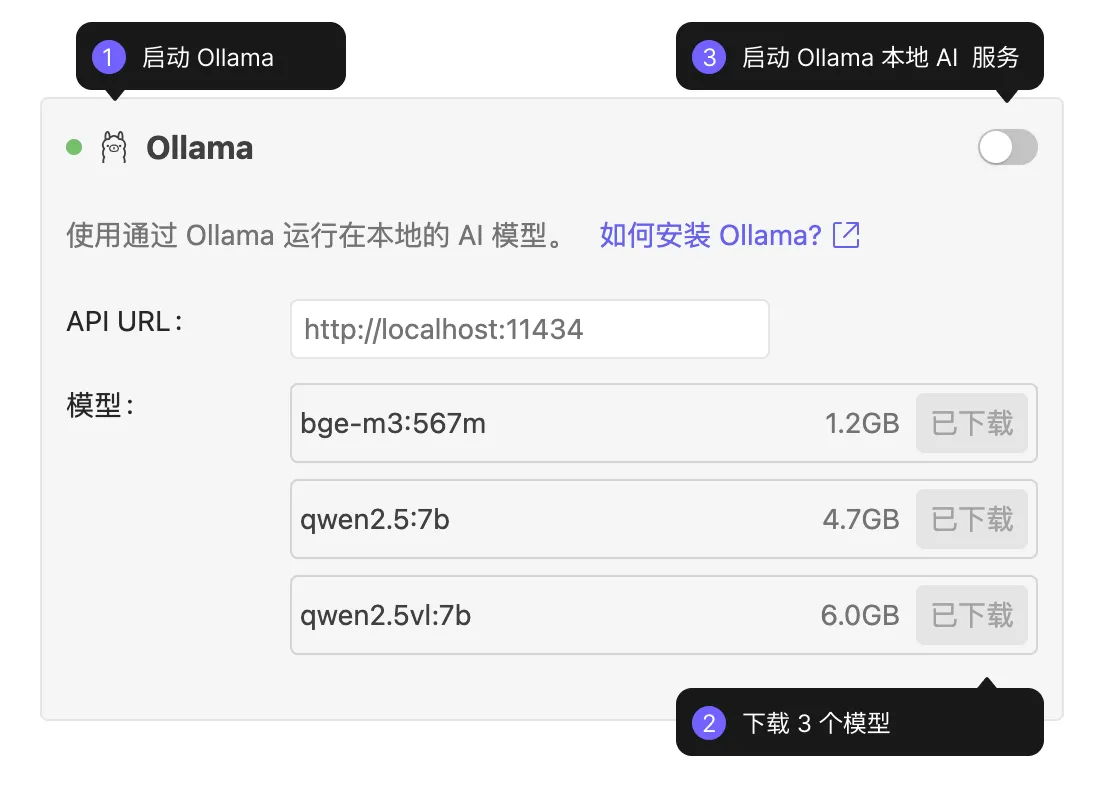The width and height of the screenshot is (1110, 792).
Task: Select the qwen2.5vl:7b model name
Action: [385, 615]
